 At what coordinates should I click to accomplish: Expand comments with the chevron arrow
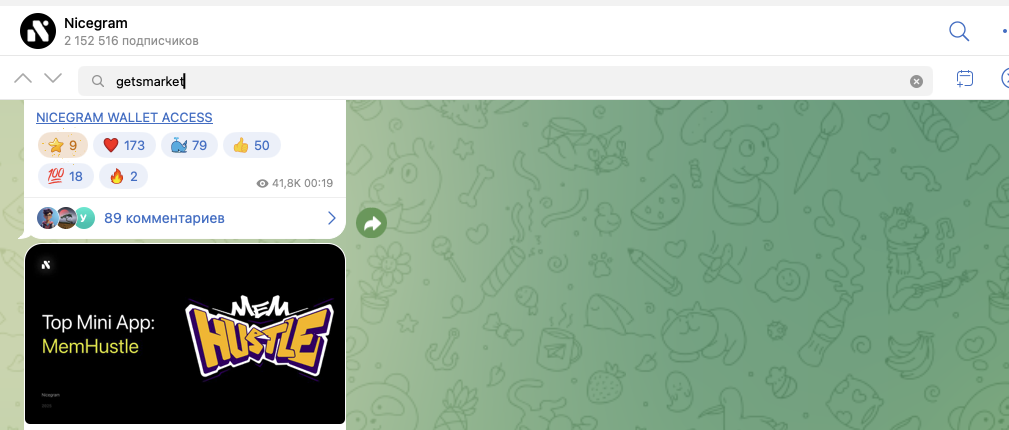tap(332, 218)
